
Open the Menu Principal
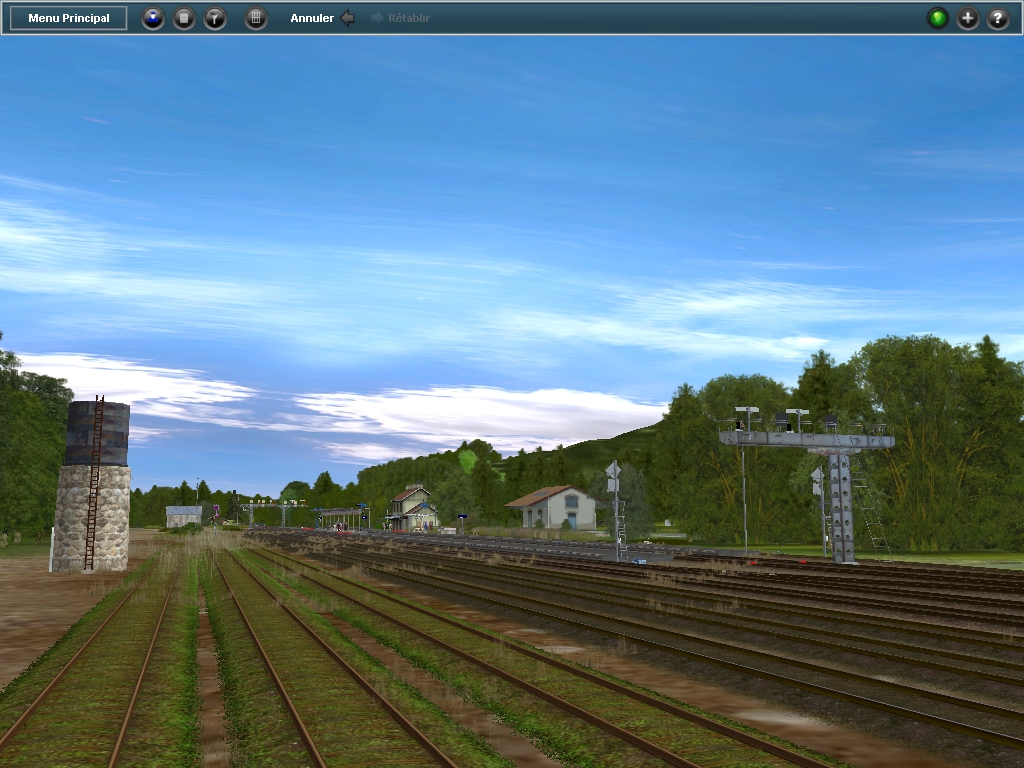click(69, 18)
